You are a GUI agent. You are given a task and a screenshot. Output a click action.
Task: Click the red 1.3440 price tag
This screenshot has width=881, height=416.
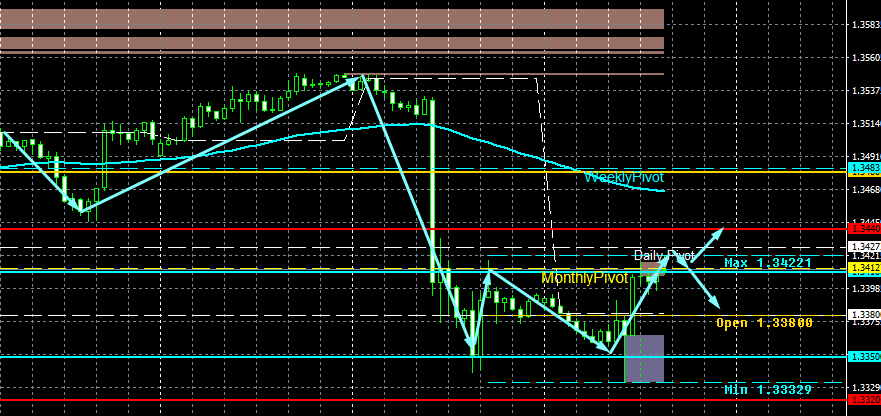tap(866, 229)
